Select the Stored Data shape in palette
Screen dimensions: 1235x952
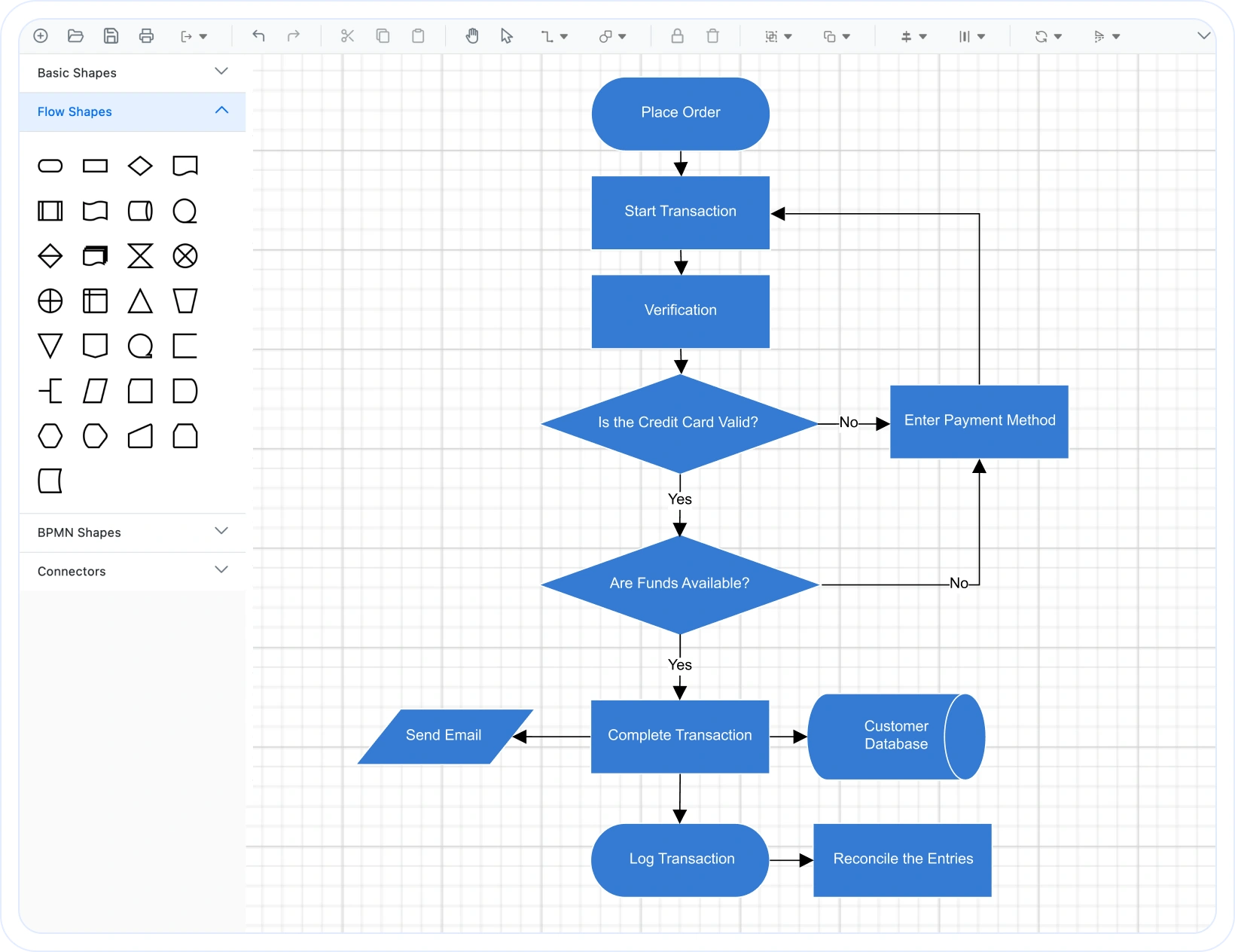tap(50, 481)
